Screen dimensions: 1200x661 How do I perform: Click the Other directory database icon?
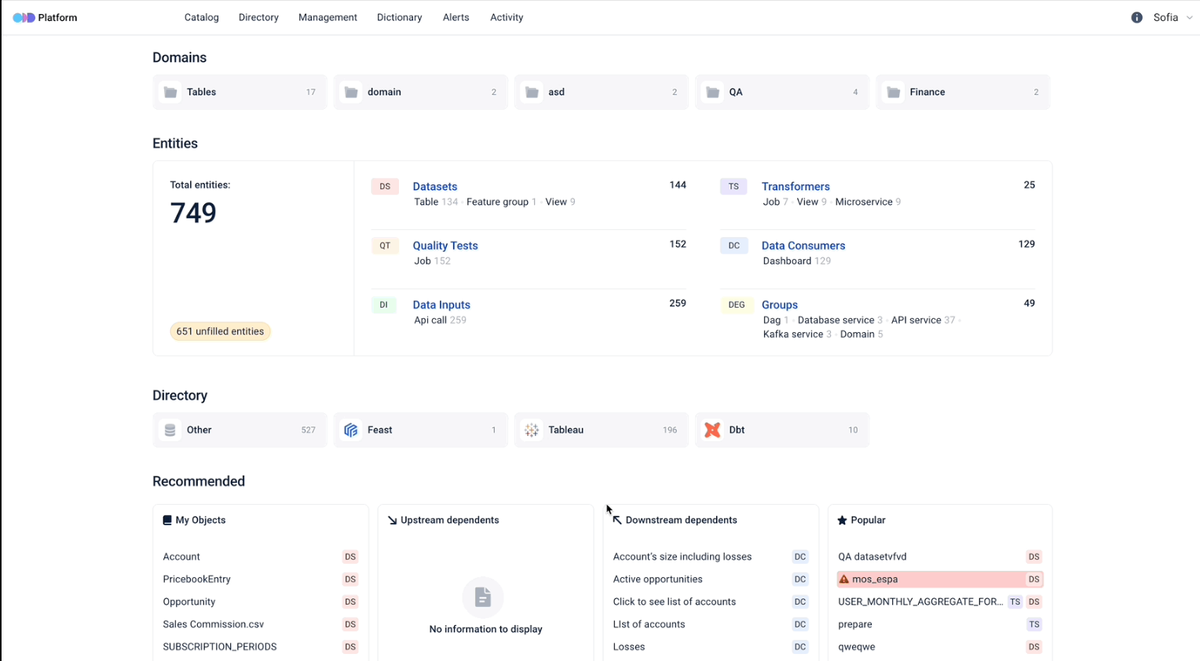pos(170,430)
